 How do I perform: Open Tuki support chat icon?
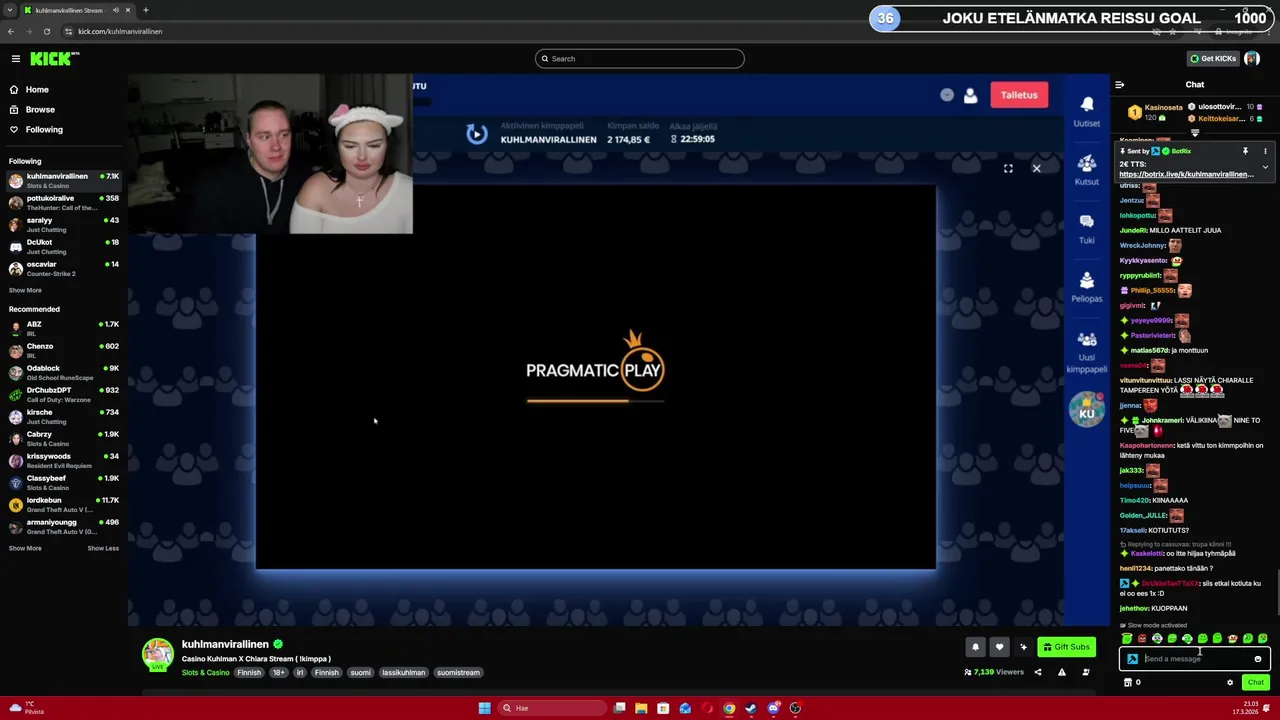click(x=1087, y=221)
